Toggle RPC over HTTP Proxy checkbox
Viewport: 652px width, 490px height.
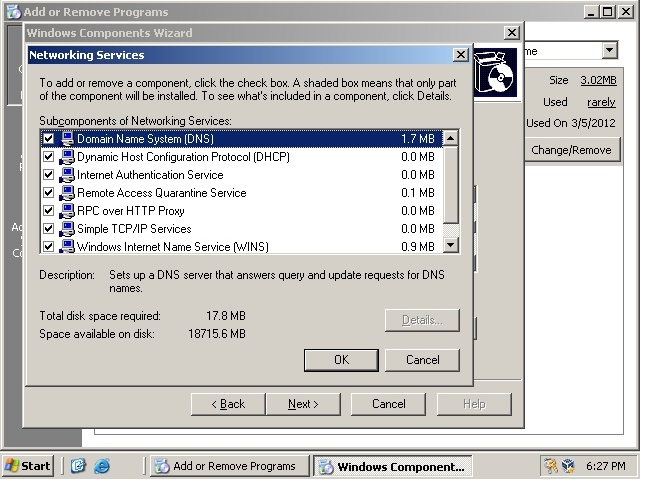click(49, 211)
